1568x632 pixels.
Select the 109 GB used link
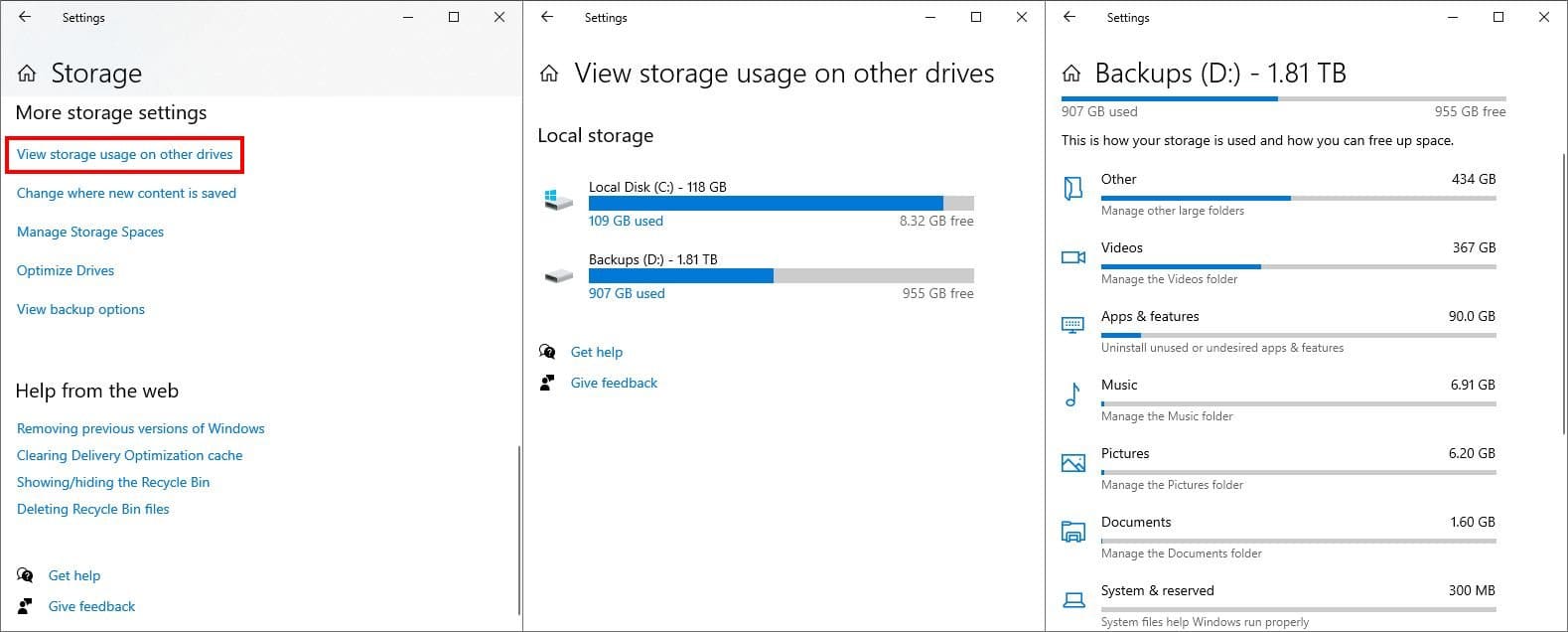point(626,222)
